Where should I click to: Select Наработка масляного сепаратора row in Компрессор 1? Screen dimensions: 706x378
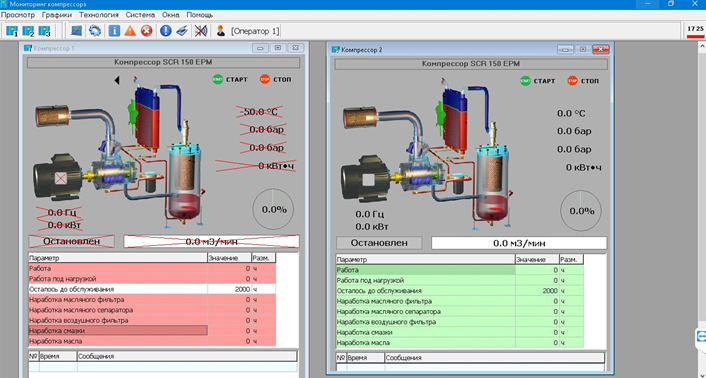[152, 310]
